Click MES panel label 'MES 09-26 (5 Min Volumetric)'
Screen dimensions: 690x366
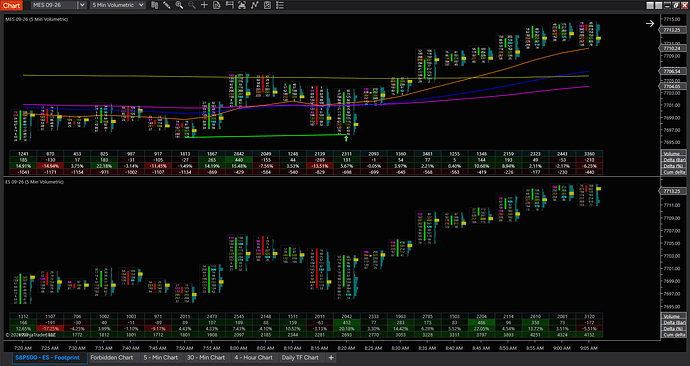click(37, 19)
